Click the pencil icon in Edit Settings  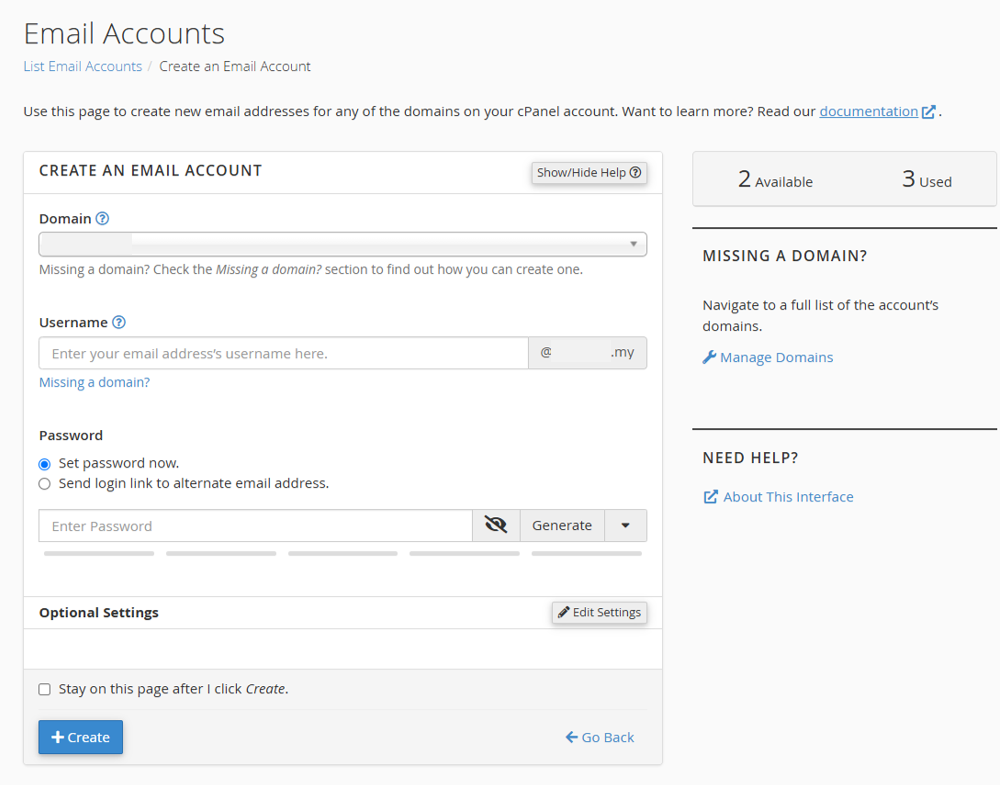564,612
